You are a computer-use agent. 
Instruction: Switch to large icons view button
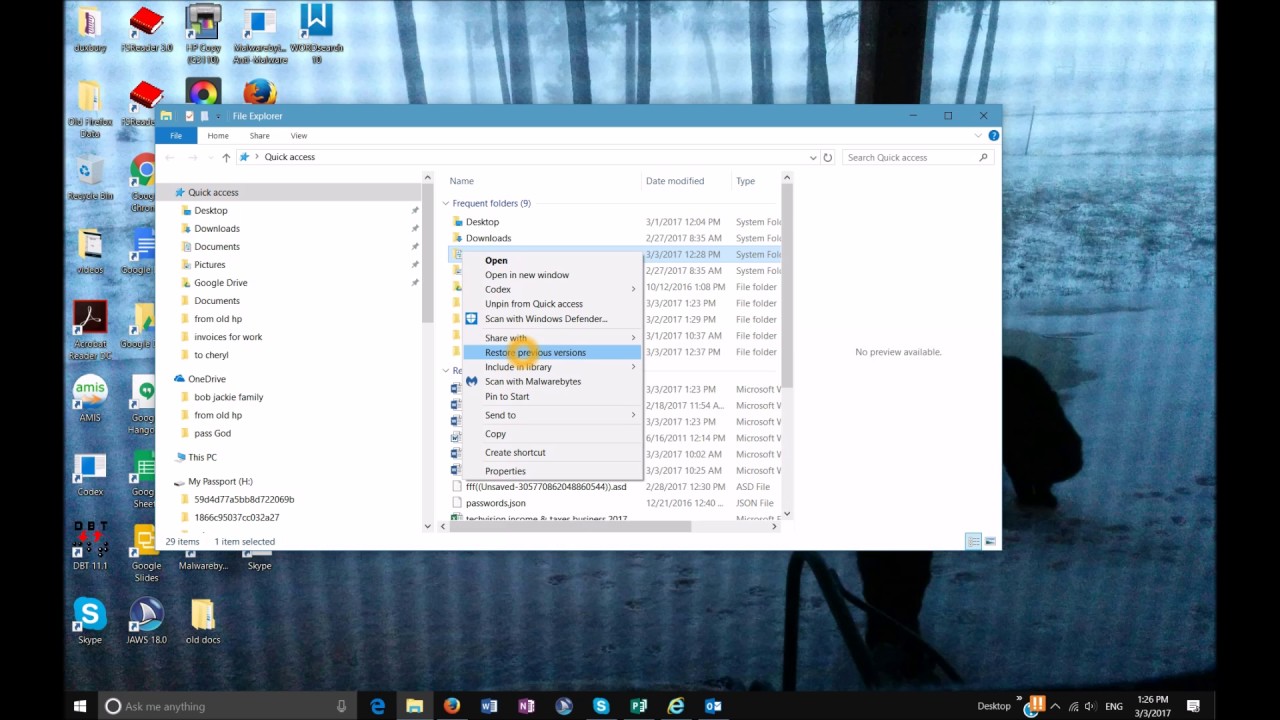pyautogui.click(x=990, y=541)
